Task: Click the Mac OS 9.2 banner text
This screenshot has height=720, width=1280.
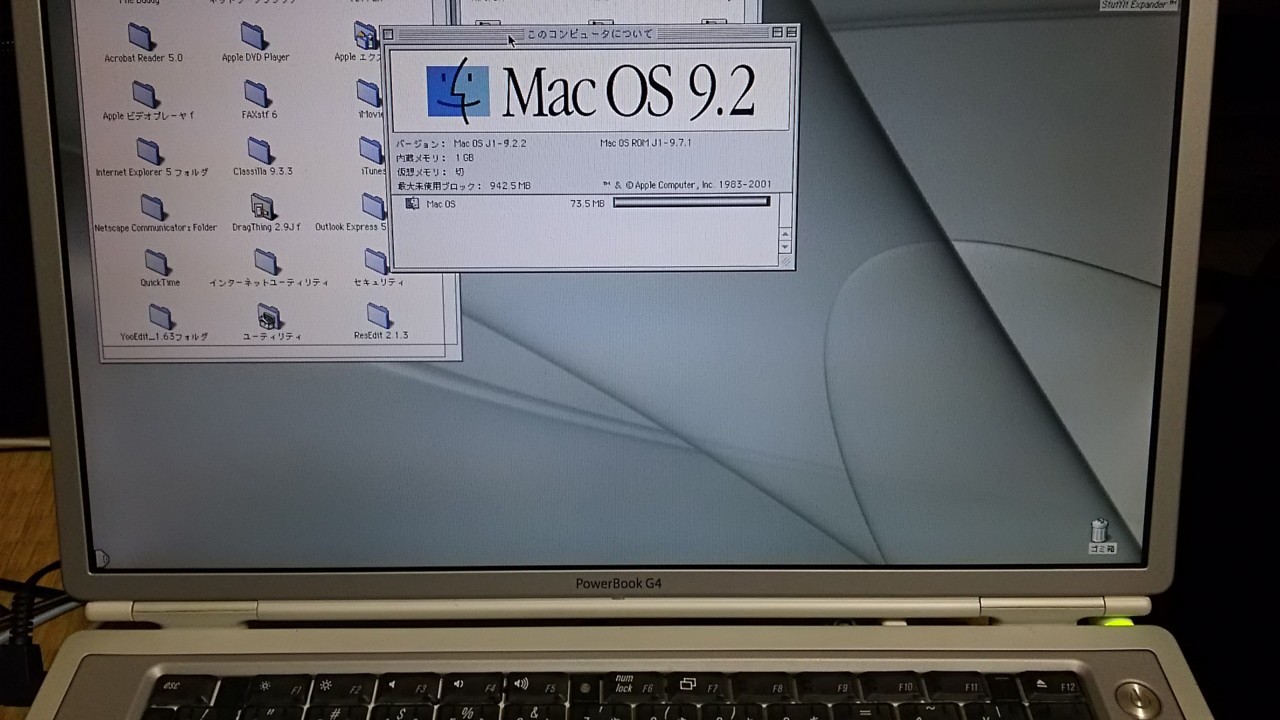Action: [628, 91]
